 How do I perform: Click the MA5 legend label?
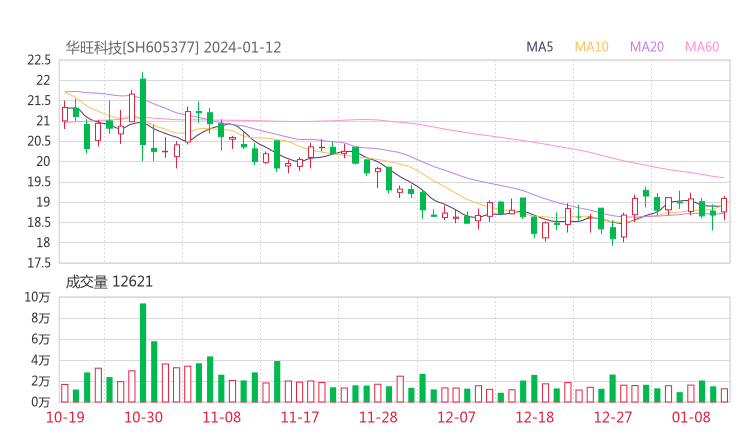click(x=539, y=47)
